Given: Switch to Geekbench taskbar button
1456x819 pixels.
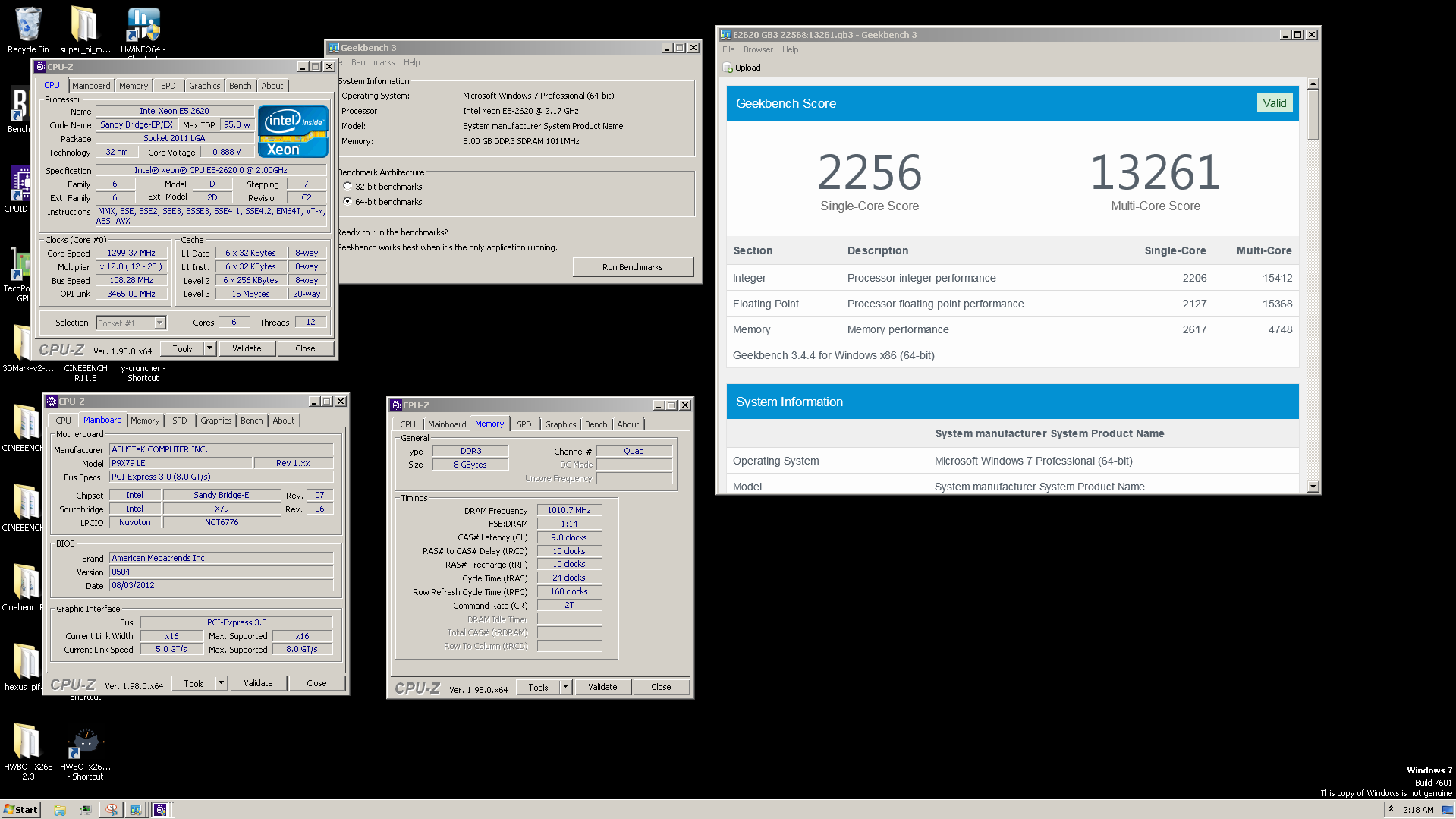Looking at the screenshot, I should point(136,810).
